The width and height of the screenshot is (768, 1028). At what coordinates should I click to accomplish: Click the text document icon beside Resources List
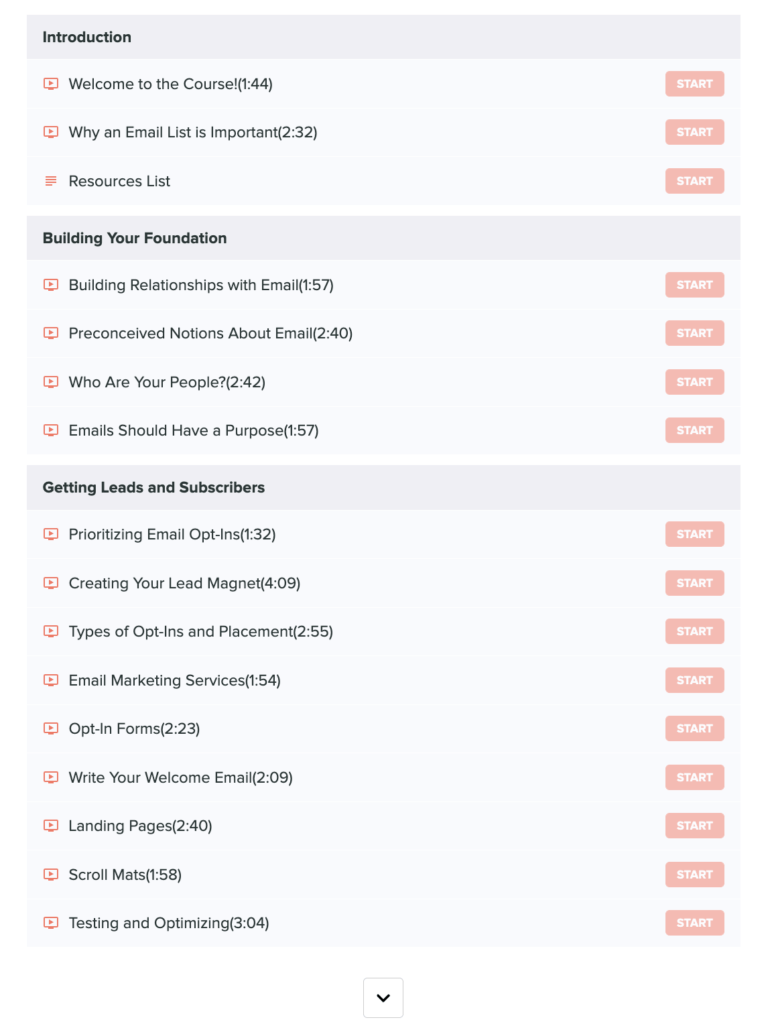51,181
